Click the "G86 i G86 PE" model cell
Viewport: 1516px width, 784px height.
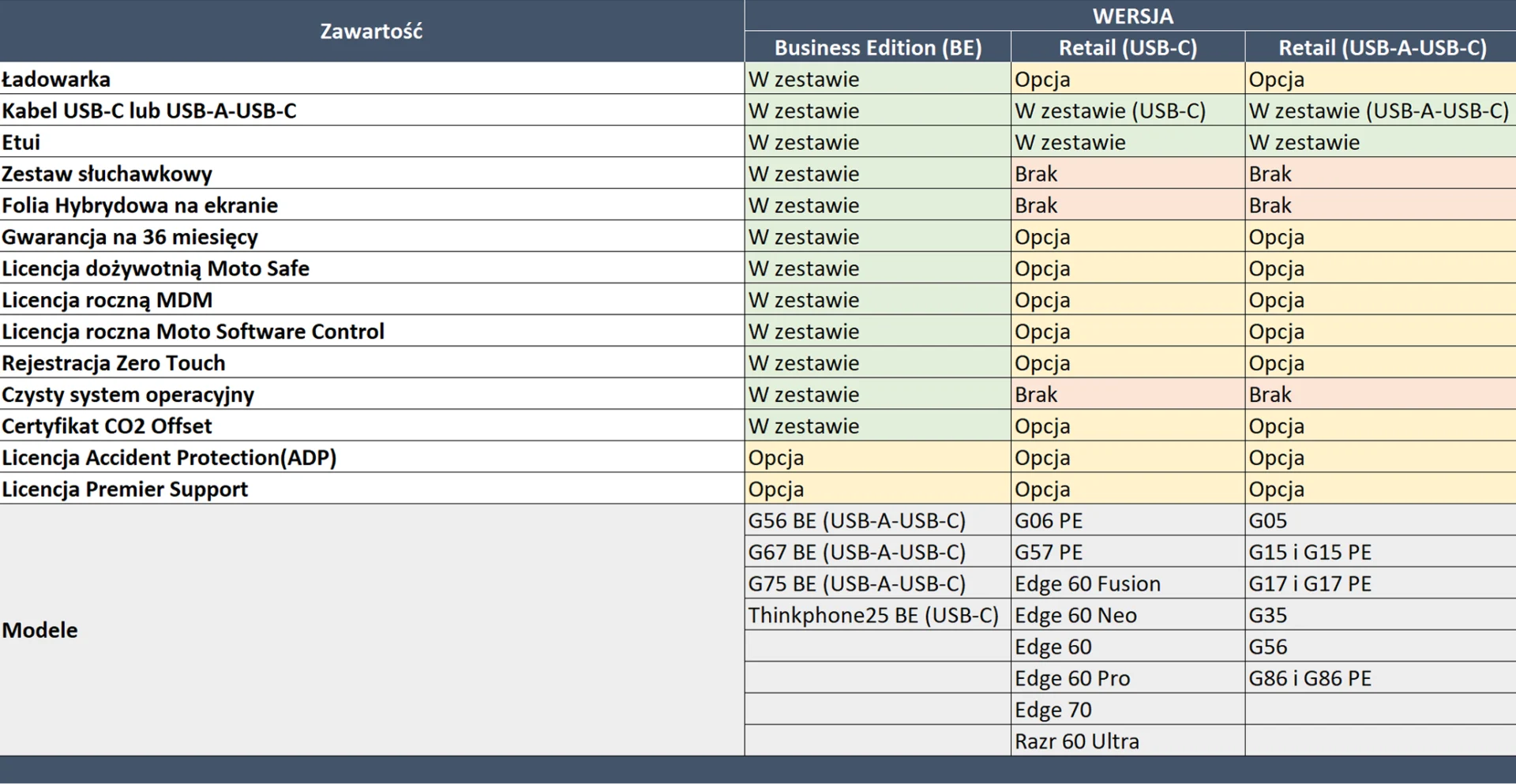click(1381, 679)
